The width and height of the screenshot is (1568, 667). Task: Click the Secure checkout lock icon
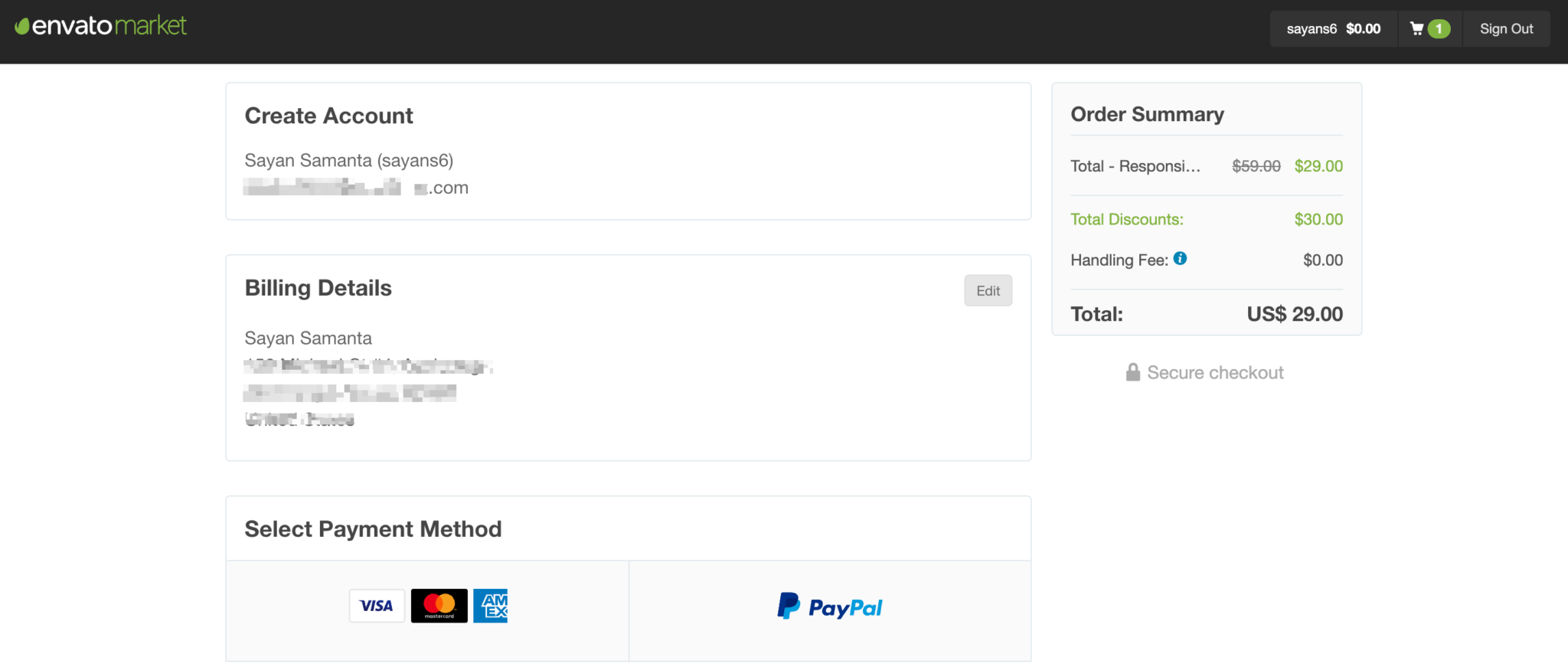(x=1133, y=372)
